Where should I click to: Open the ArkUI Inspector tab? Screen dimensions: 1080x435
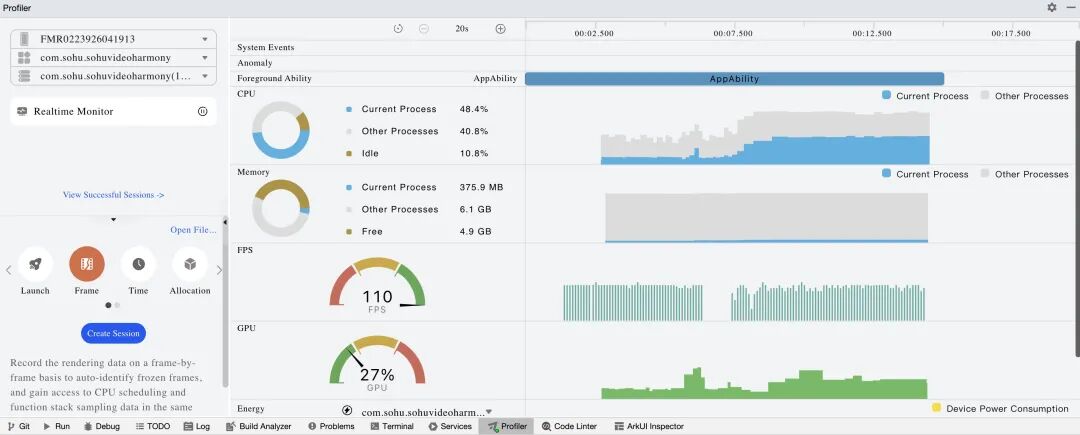[649, 426]
